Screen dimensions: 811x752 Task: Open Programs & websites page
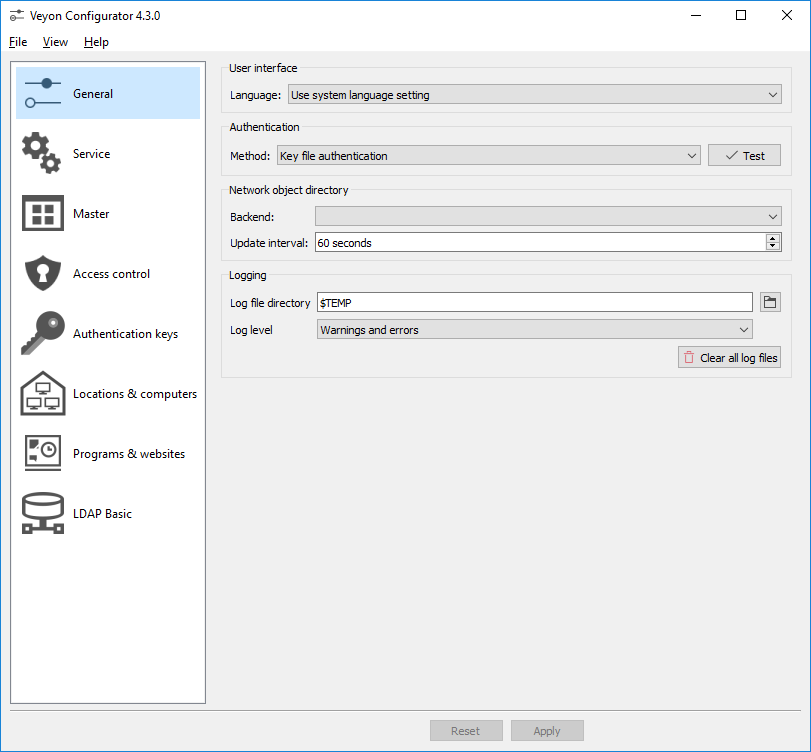108,453
